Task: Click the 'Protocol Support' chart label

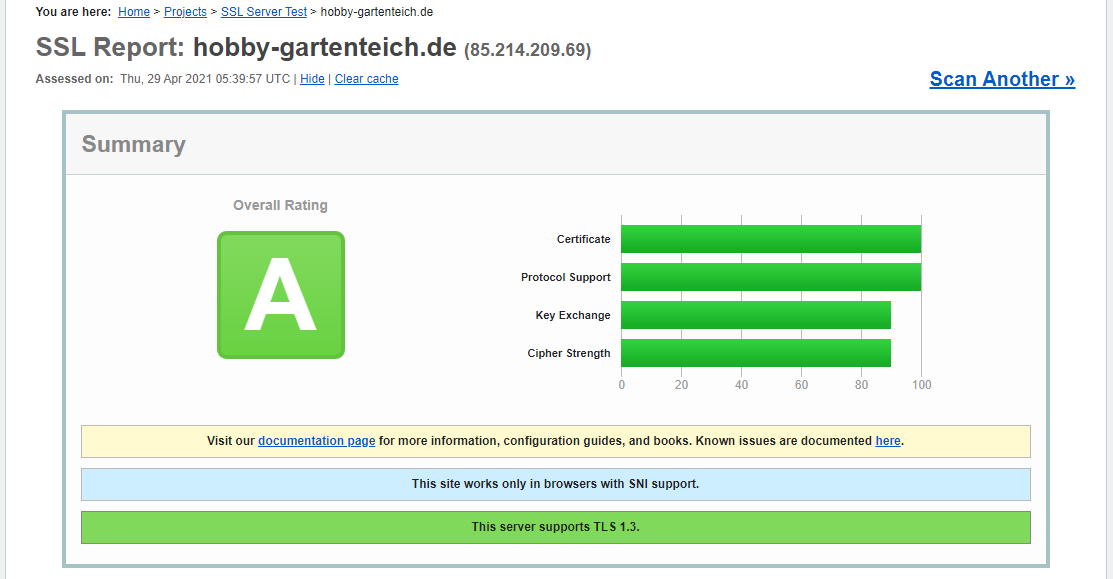Action: tap(566, 277)
